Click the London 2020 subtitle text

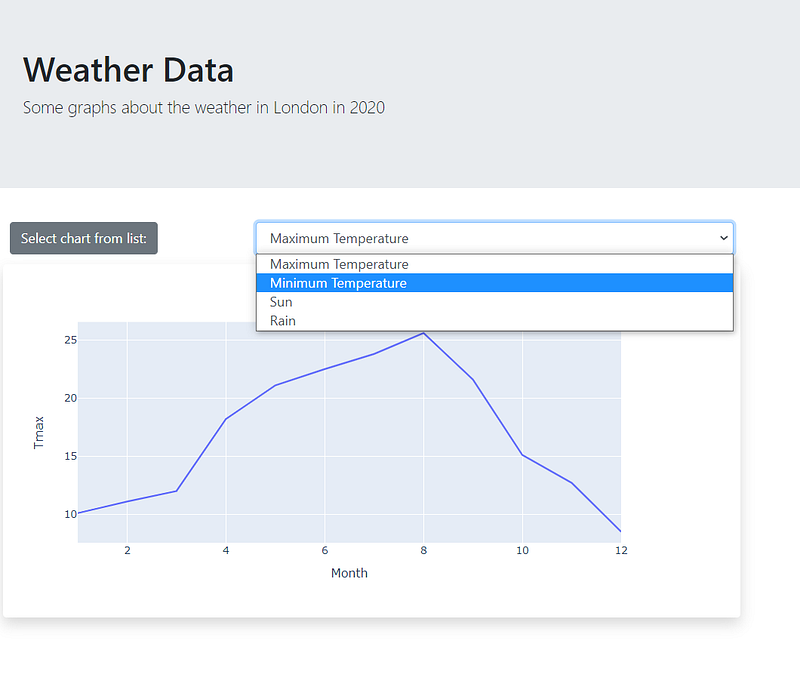[204, 108]
